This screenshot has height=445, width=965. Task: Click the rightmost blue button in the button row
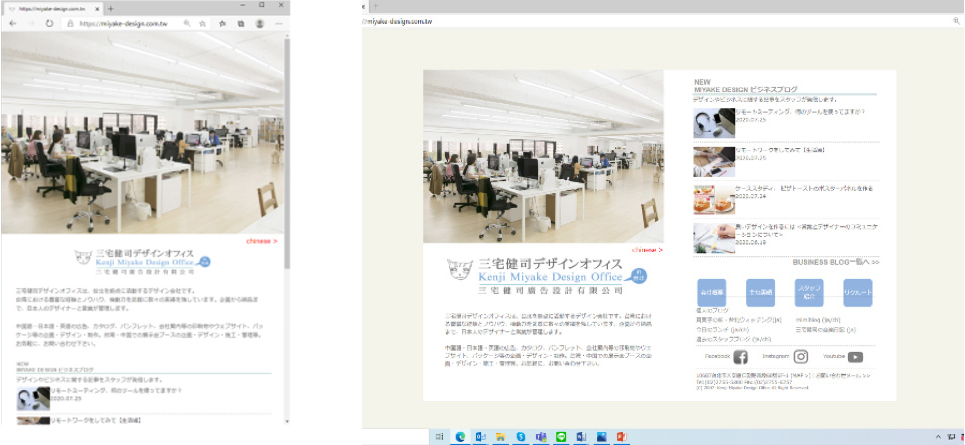coord(857,292)
